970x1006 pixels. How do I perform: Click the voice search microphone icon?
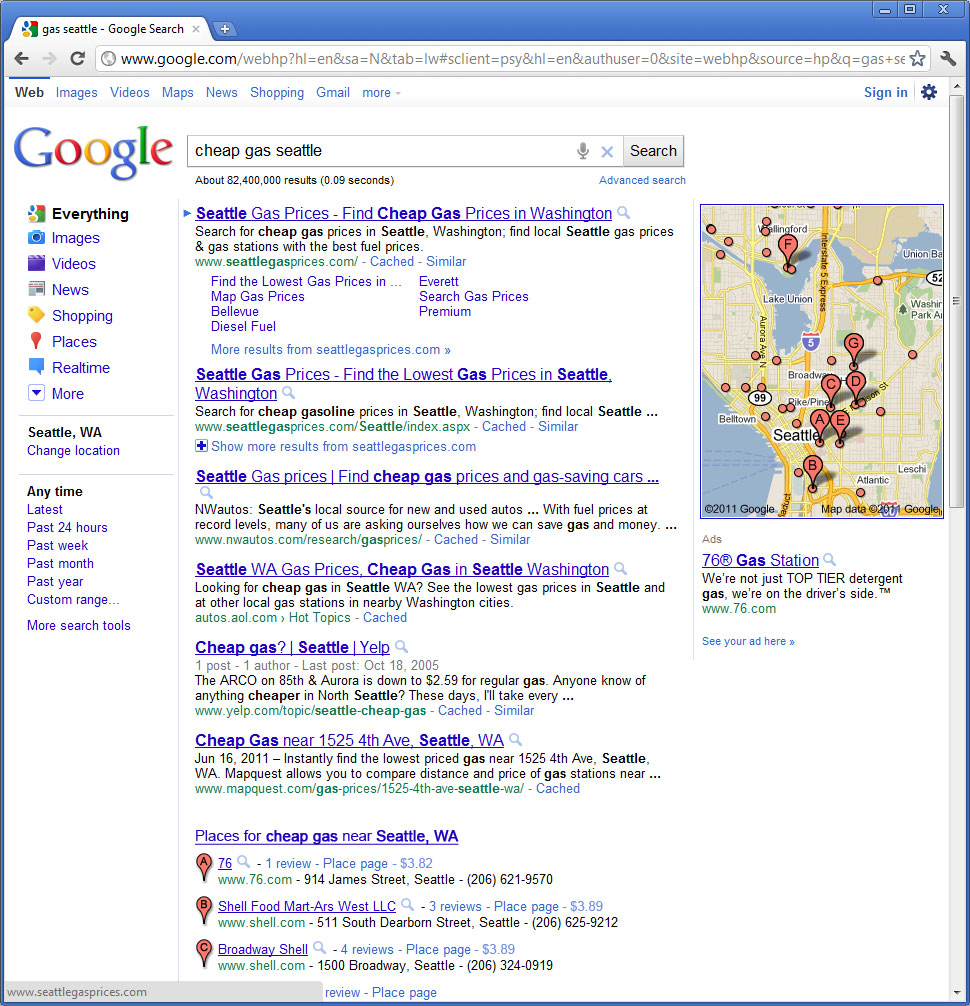click(583, 151)
